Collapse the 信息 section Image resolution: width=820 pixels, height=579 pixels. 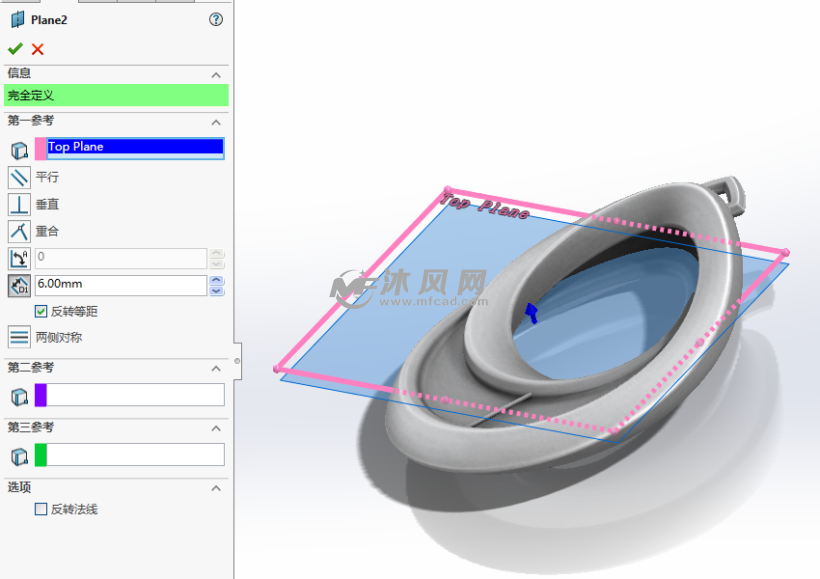(216, 75)
